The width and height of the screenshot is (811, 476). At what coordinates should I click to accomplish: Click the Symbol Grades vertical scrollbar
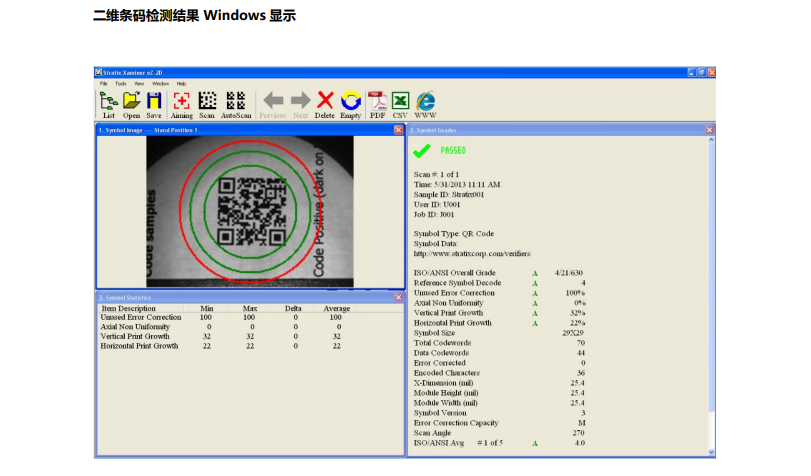pos(711,296)
